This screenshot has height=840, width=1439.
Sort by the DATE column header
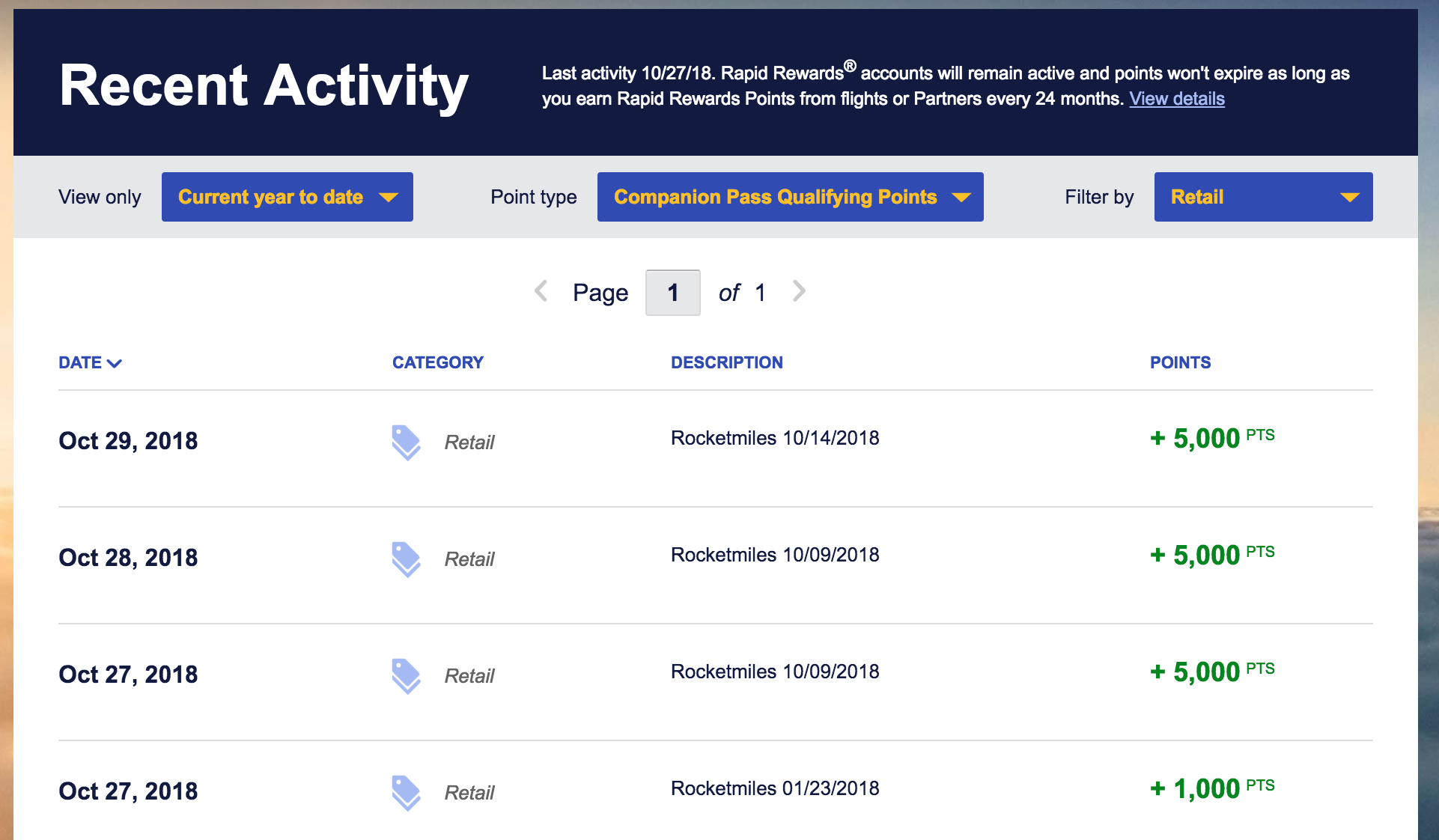[x=80, y=363]
